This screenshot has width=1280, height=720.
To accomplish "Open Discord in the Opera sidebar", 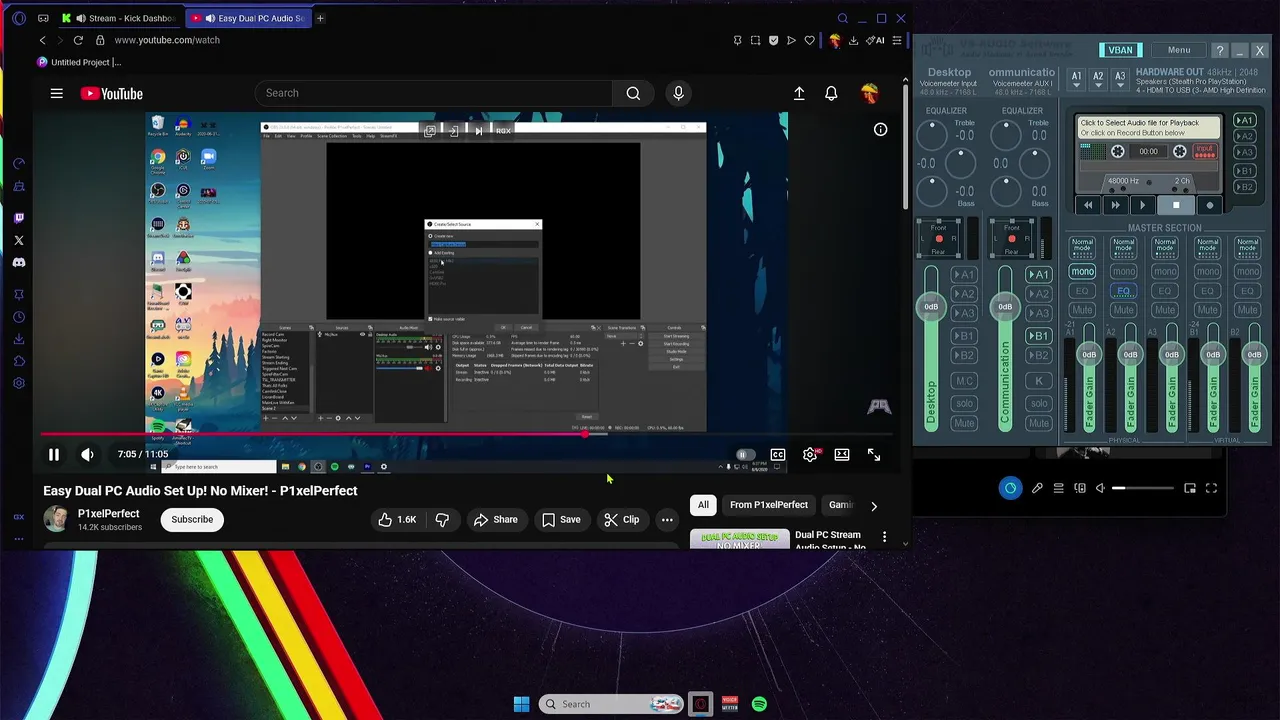I will tap(19, 262).
